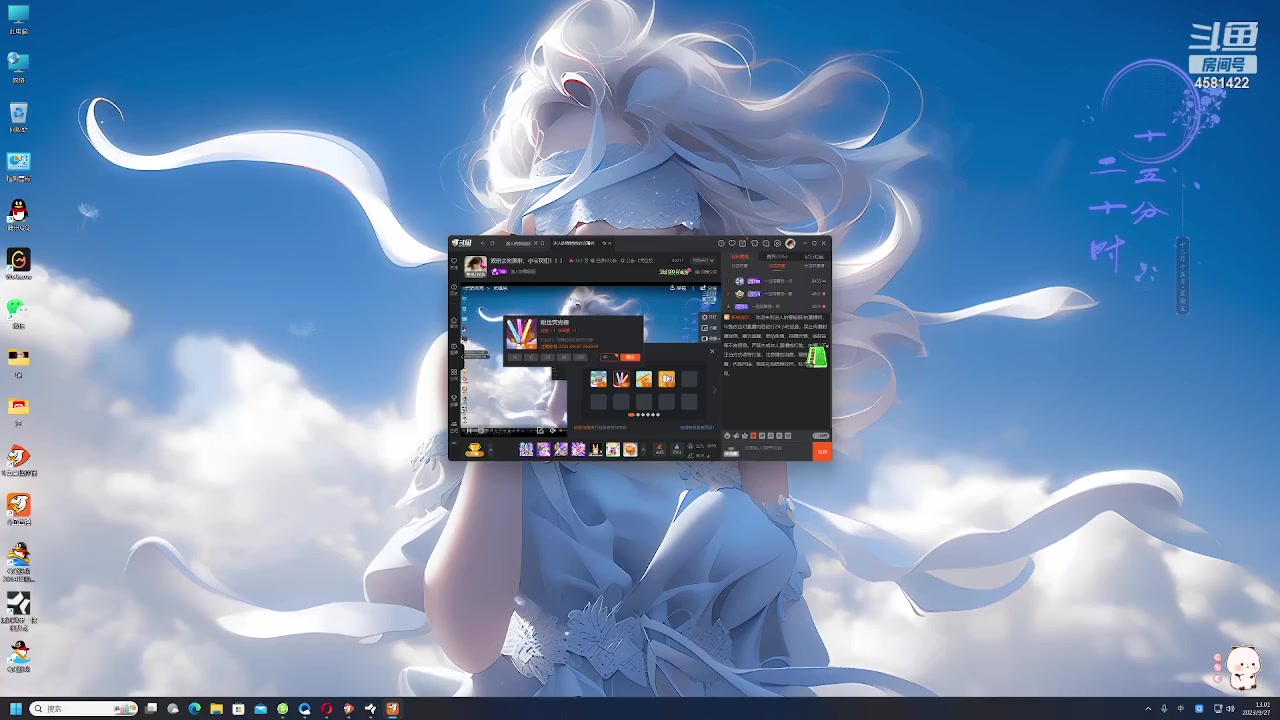Select the first ranking sub-tab in right panel
This screenshot has width=1280, height=720.
[740, 266]
